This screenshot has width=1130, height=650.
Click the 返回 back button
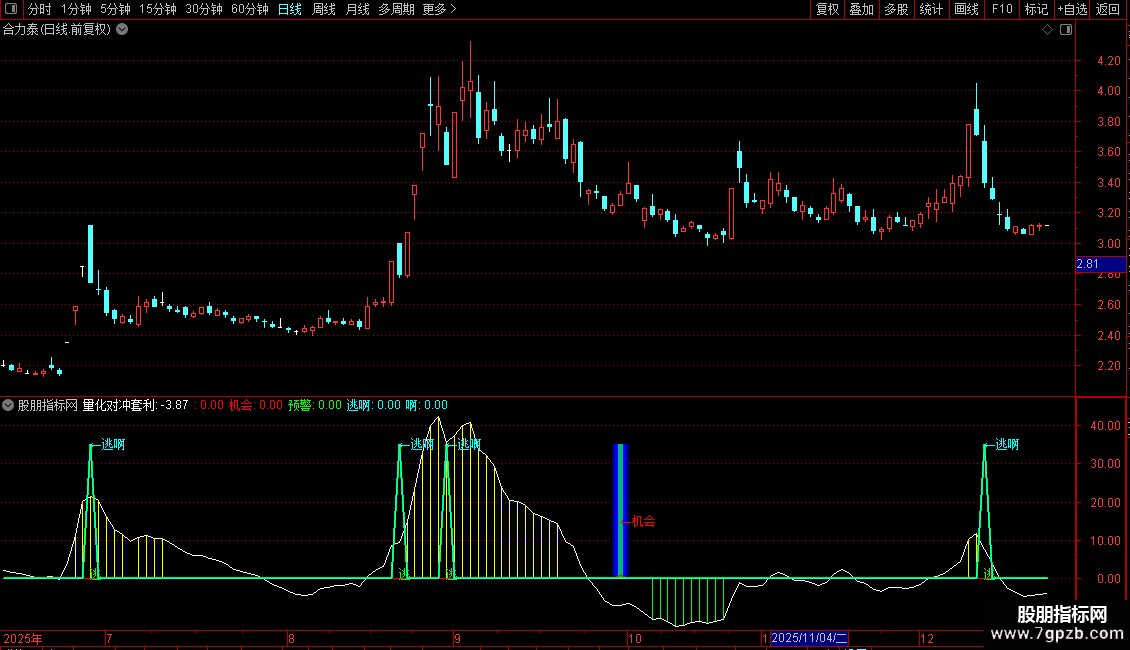click(x=1108, y=9)
